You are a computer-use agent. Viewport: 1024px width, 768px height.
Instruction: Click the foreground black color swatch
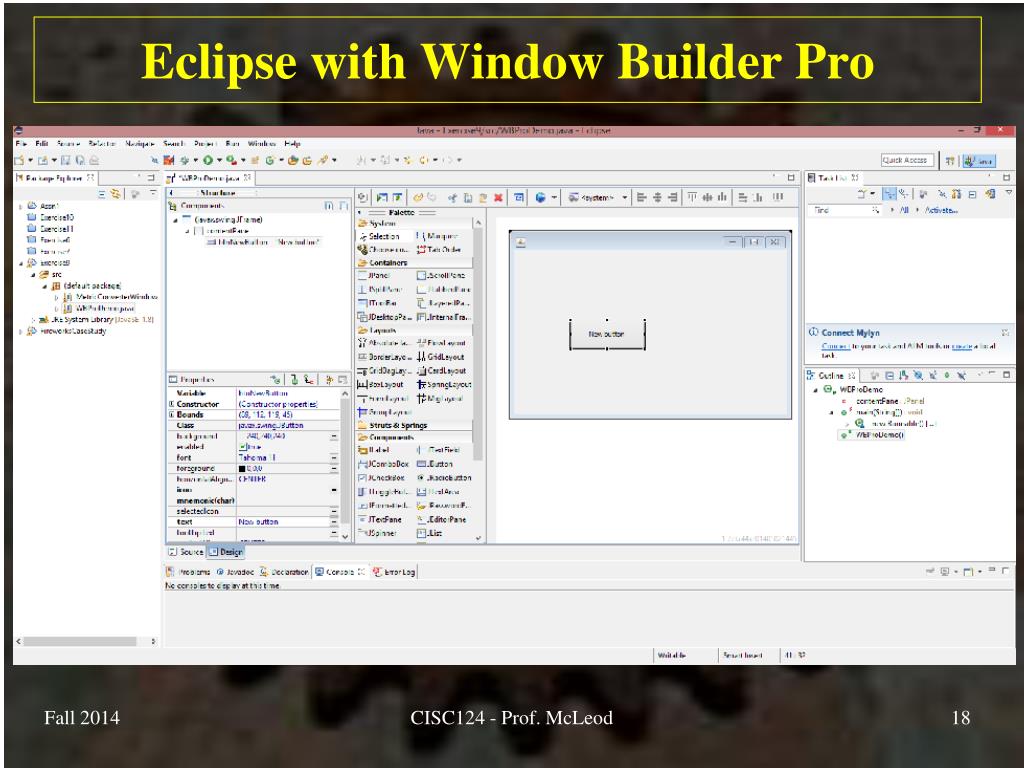click(x=242, y=469)
